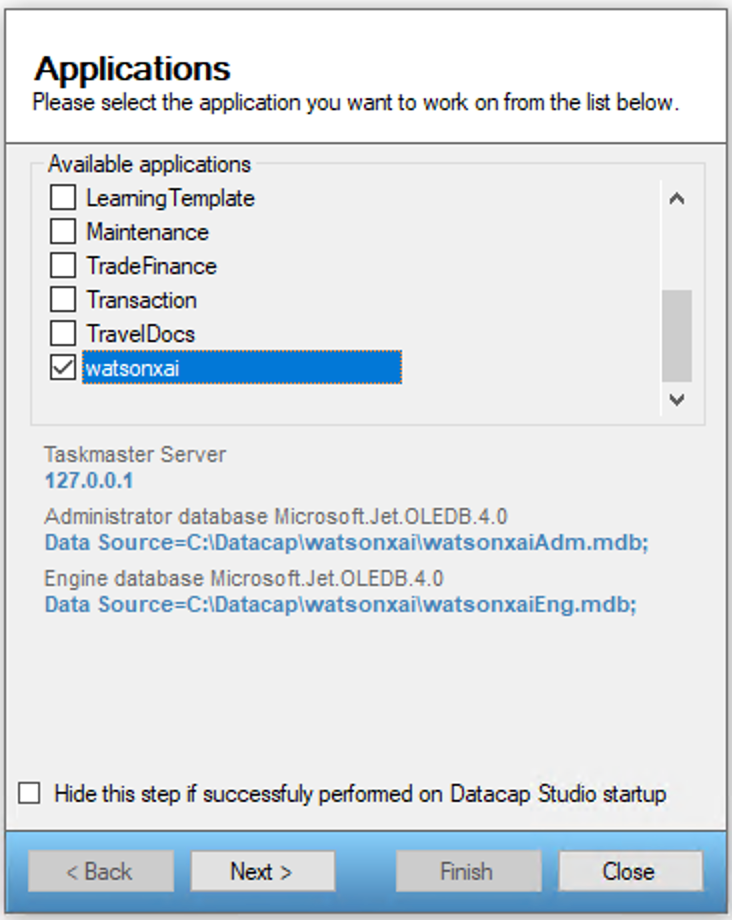The width and height of the screenshot is (732, 920).
Task: Check the Maintenance application checkbox
Action: coord(63,232)
